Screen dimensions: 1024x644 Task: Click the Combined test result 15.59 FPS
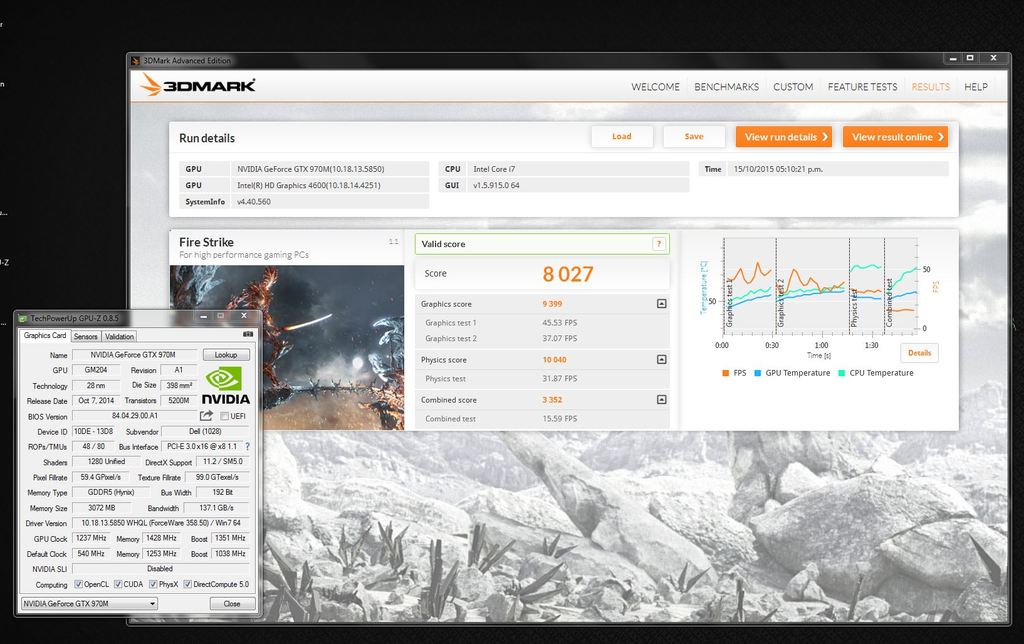pyautogui.click(x=559, y=419)
